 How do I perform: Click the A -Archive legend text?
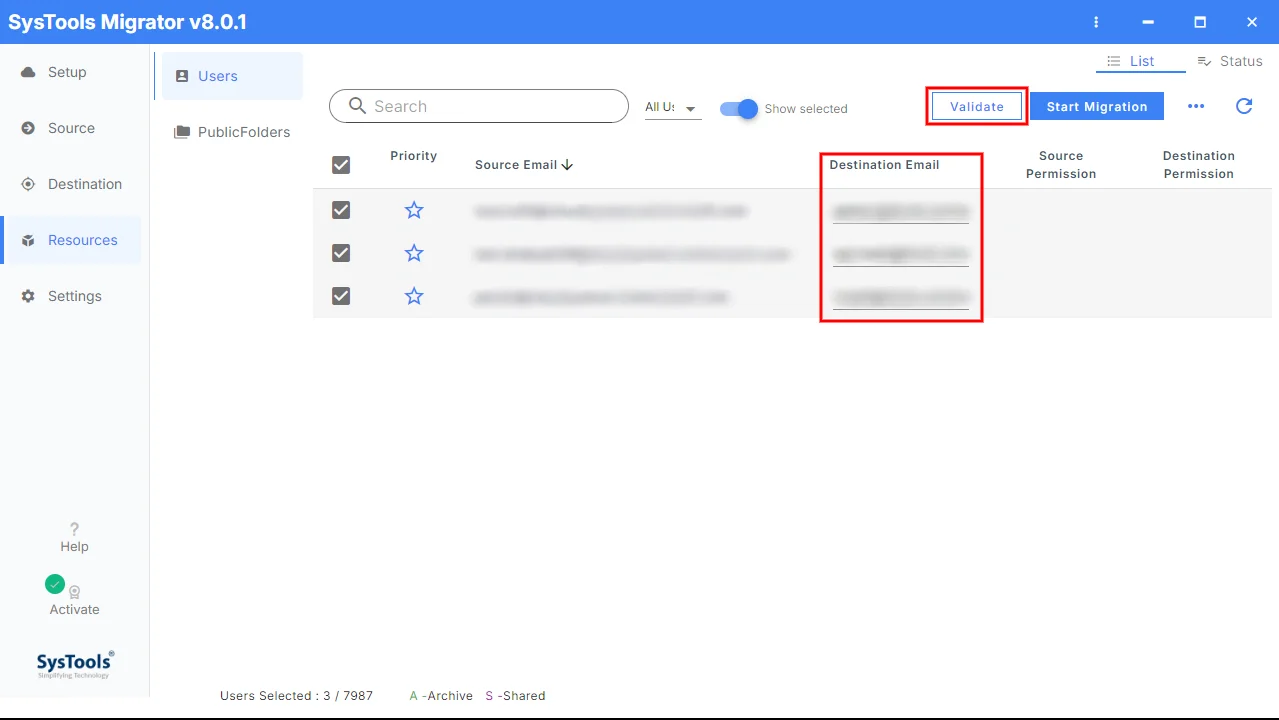click(x=441, y=696)
